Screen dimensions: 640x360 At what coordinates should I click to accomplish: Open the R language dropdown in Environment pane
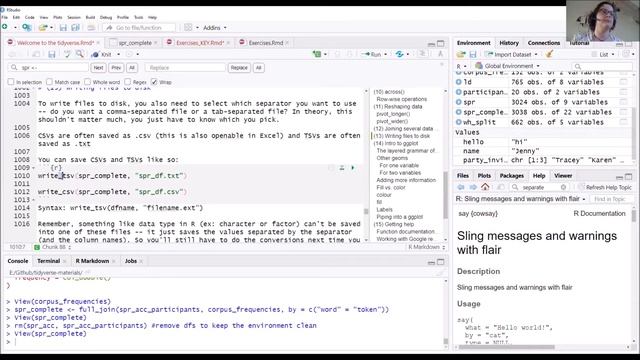point(461,66)
